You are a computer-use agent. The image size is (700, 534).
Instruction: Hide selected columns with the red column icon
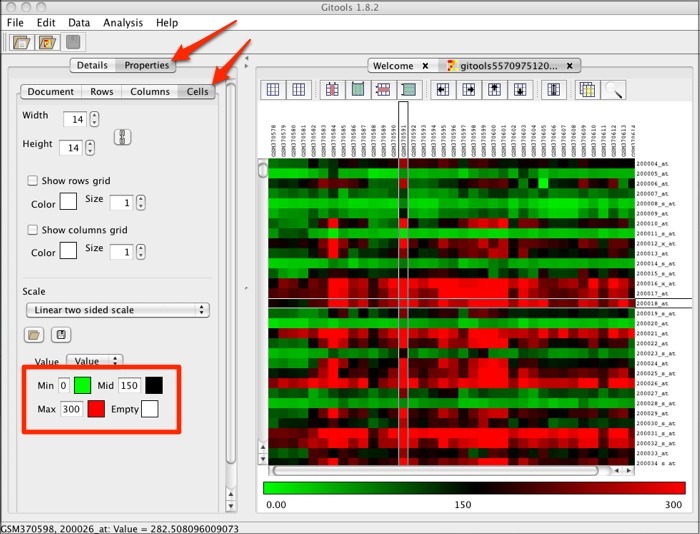pyautogui.click(x=332, y=90)
